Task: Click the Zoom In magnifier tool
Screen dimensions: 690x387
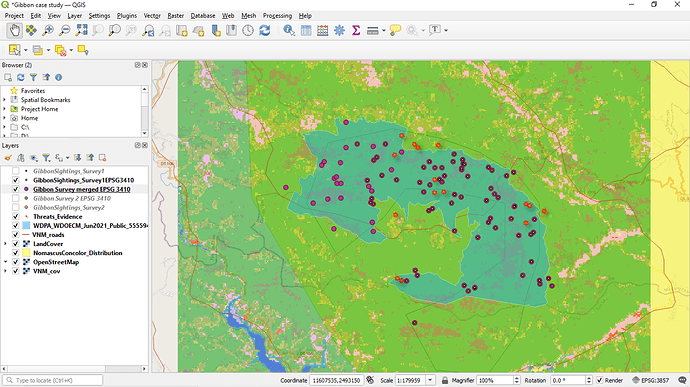Action: click(x=48, y=30)
